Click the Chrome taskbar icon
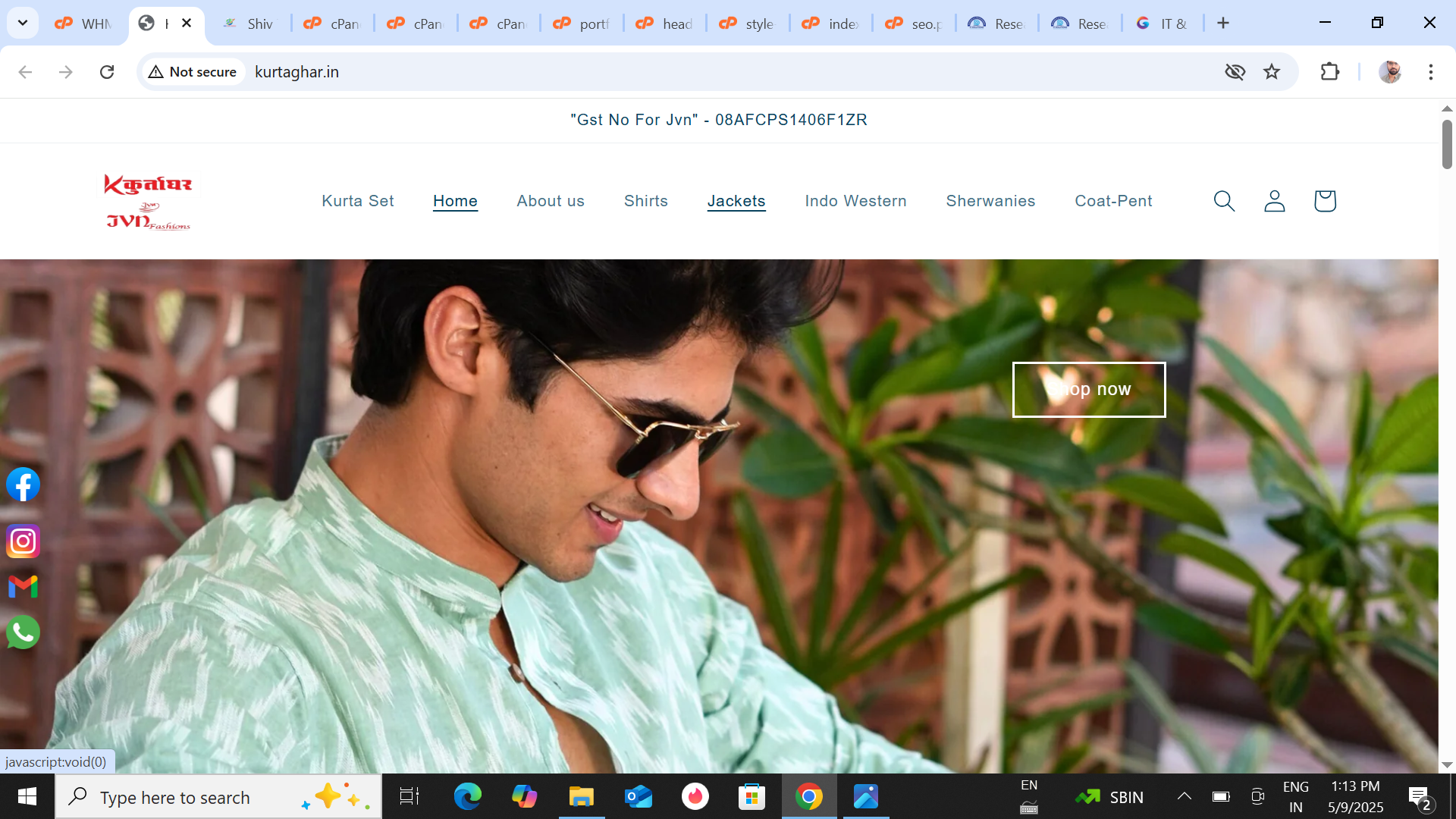Screen dimensions: 1456x819 809,796
